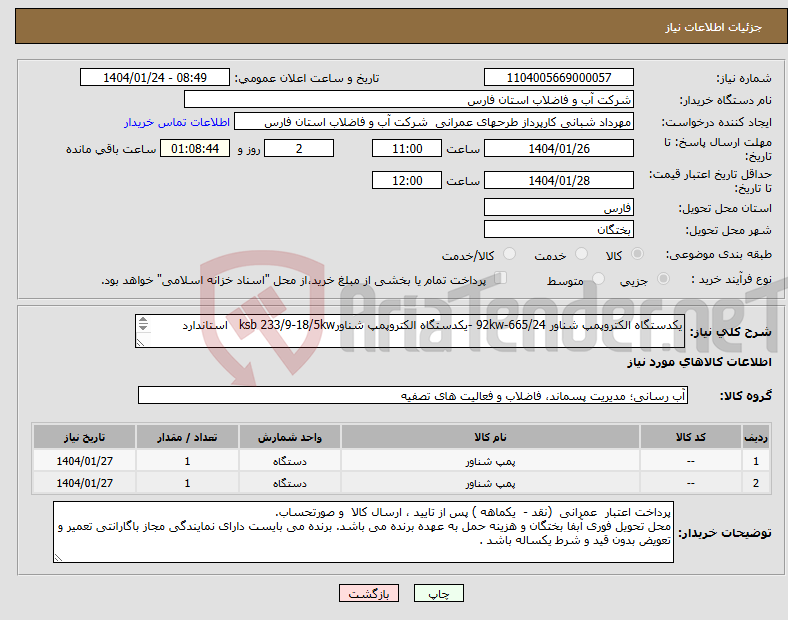
Task: Click the 1404/01/27 date in row 1
Action: [84, 461]
